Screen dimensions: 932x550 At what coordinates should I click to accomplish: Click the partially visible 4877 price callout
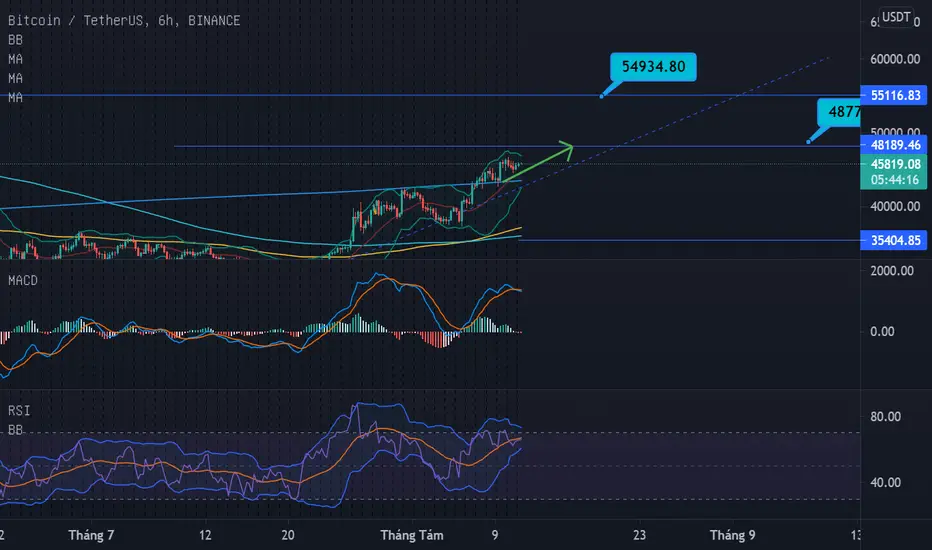pos(839,112)
